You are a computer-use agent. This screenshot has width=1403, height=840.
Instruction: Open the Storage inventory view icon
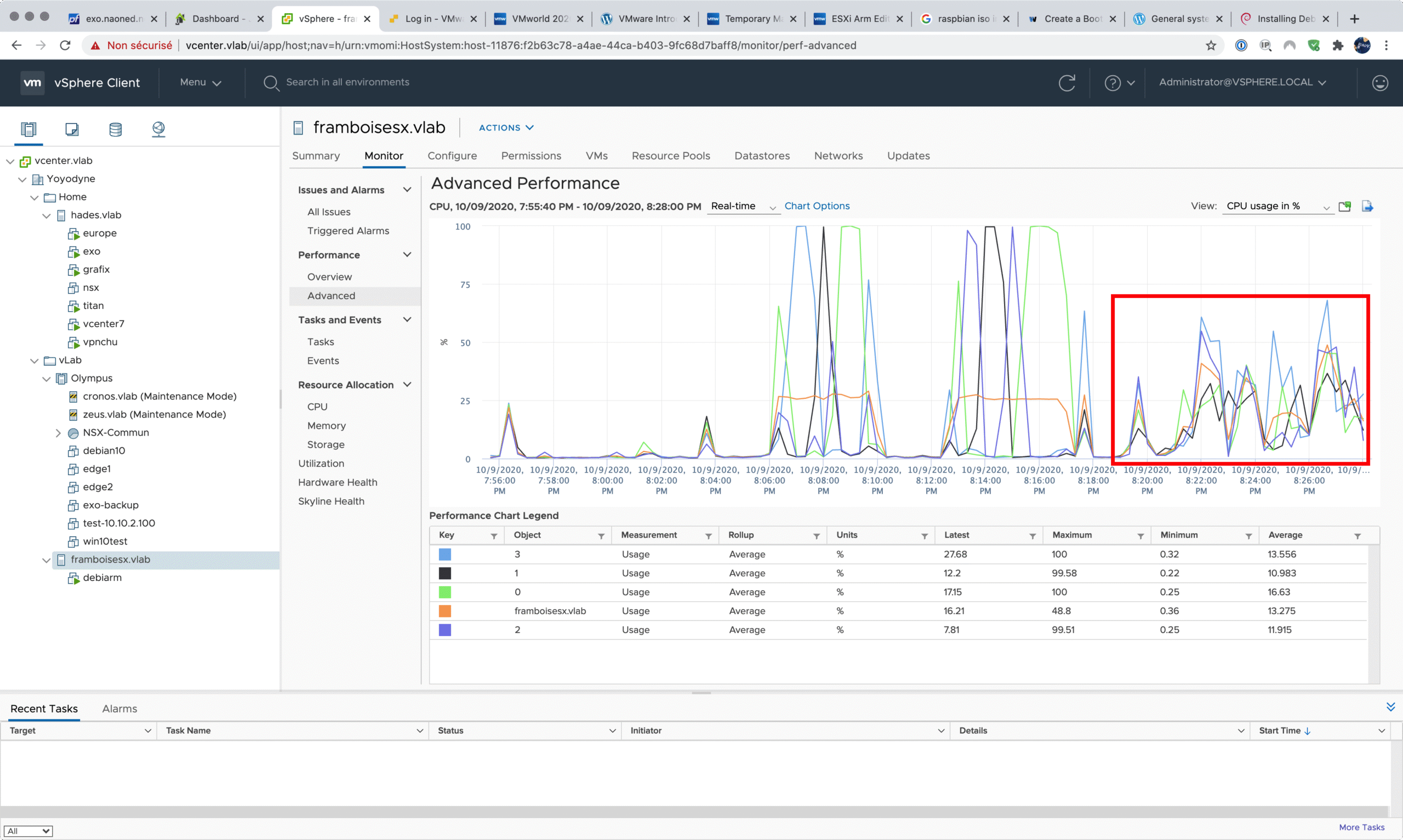(x=116, y=129)
